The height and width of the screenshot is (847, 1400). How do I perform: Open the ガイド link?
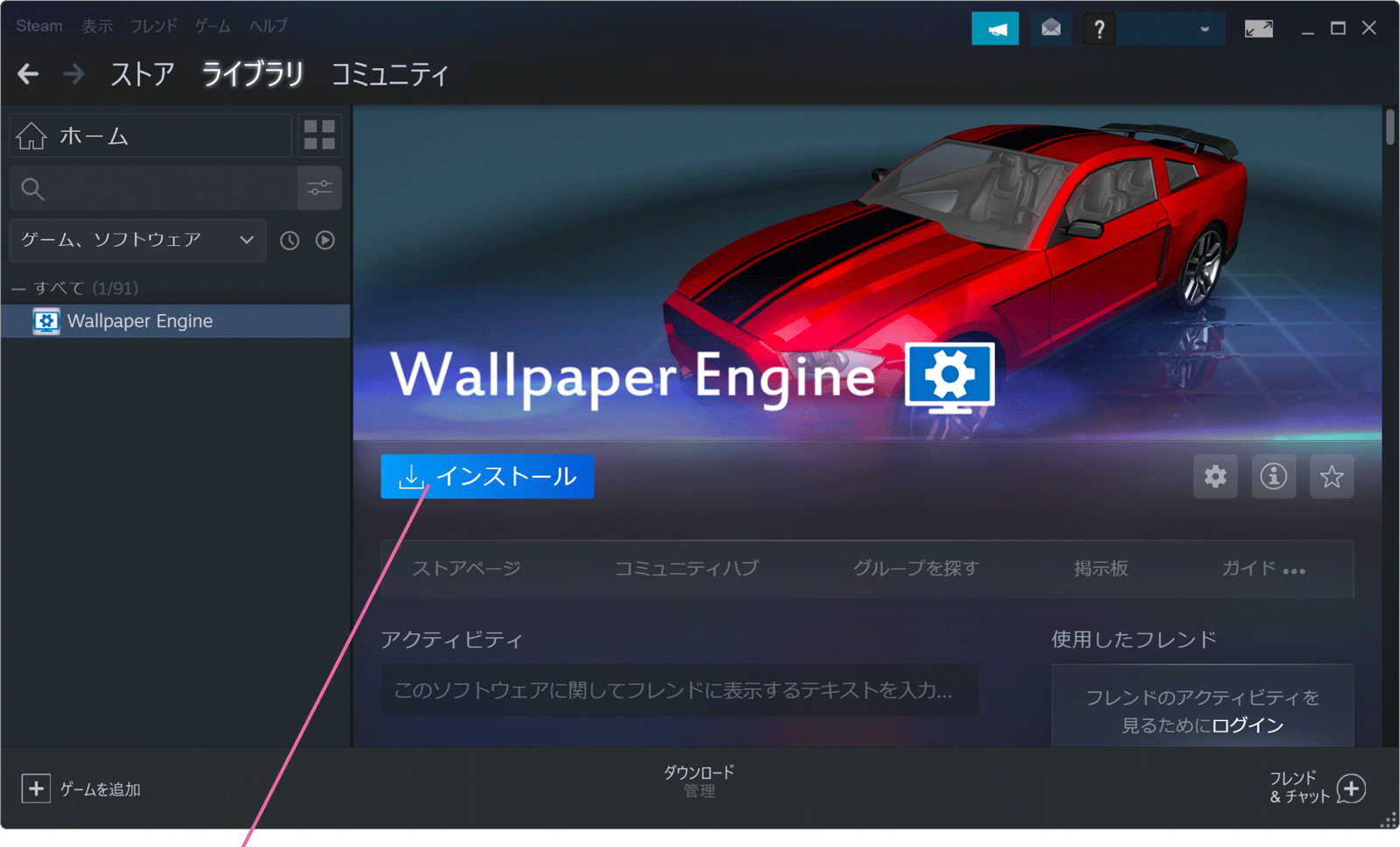coord(1249,568)
